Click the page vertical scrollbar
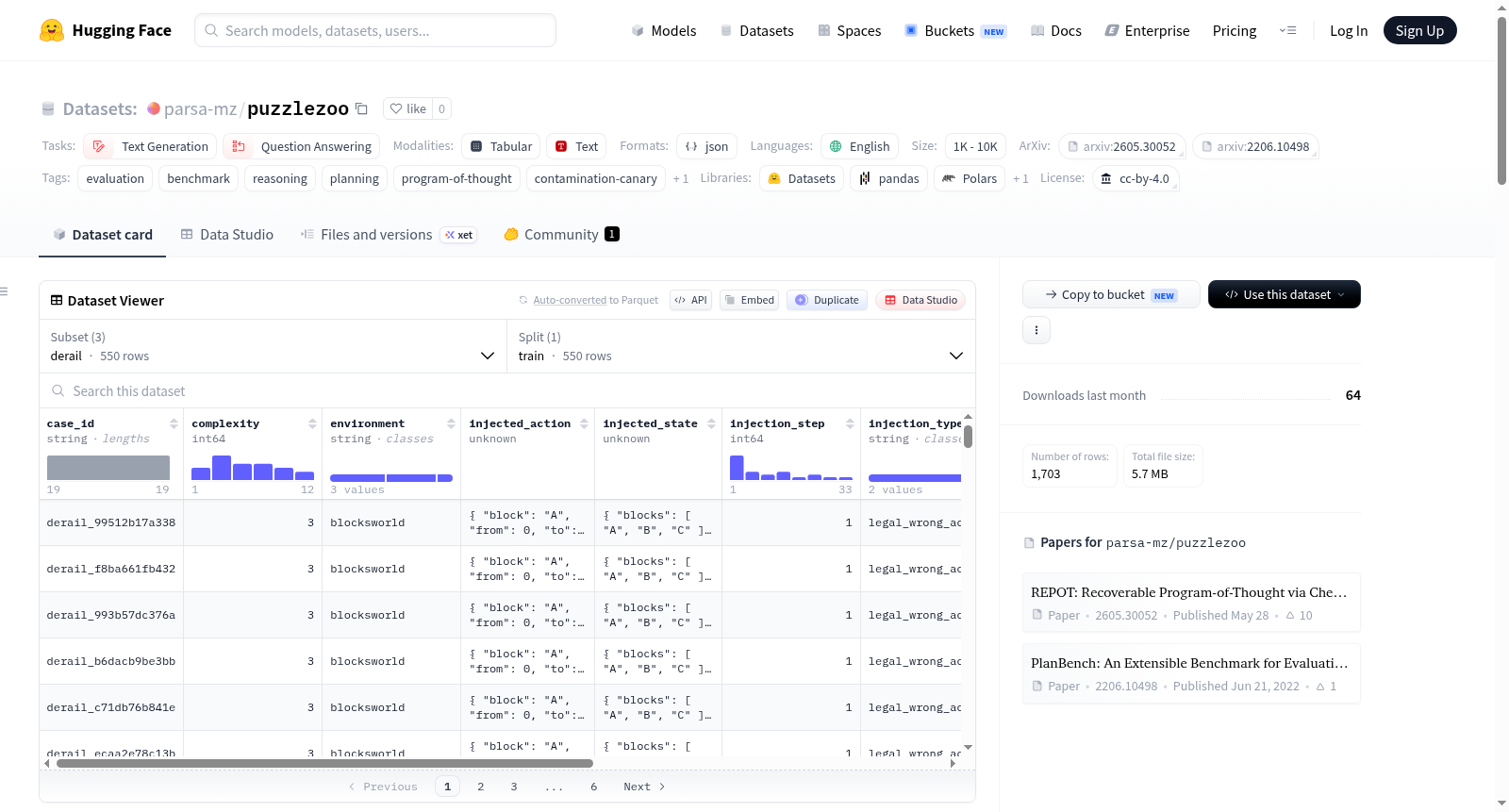Screen dimensions: 1509x812 (x=1501, y=100)
